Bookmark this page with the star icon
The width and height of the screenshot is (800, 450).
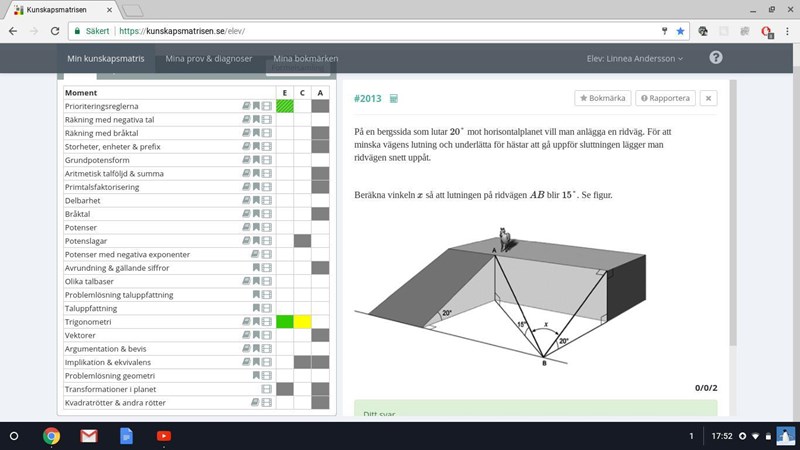680,31
